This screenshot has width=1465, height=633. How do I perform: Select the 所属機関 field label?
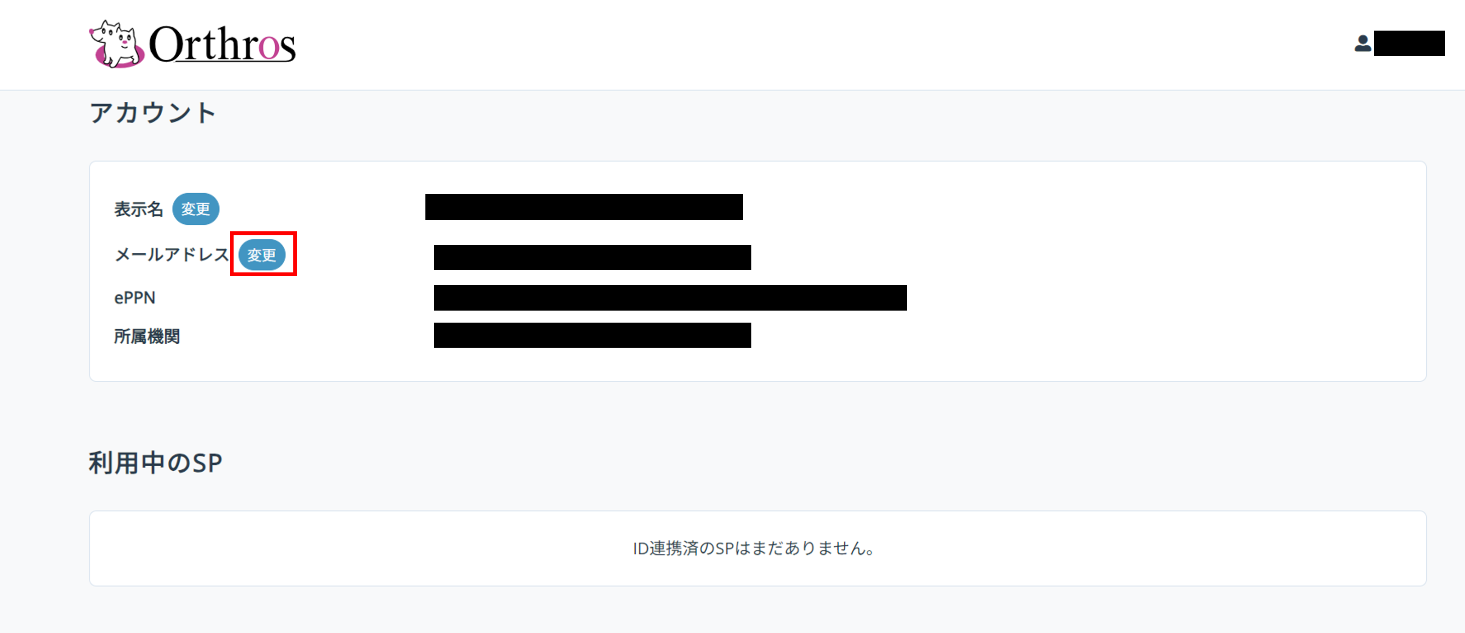[147, 337]
